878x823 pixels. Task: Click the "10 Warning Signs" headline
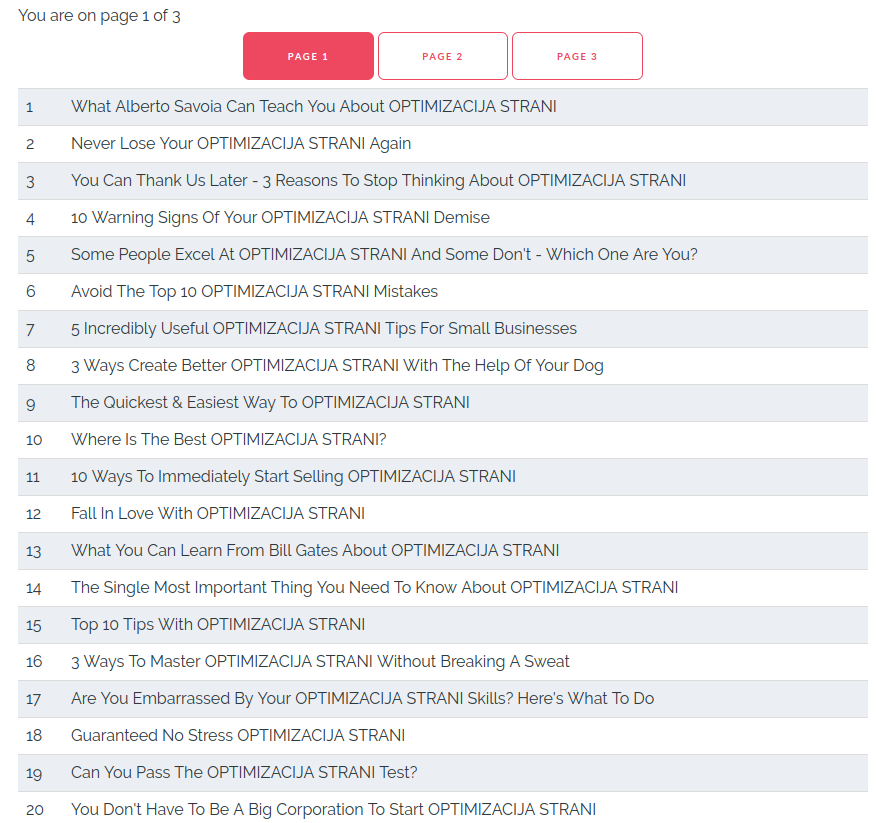(280, 218)
